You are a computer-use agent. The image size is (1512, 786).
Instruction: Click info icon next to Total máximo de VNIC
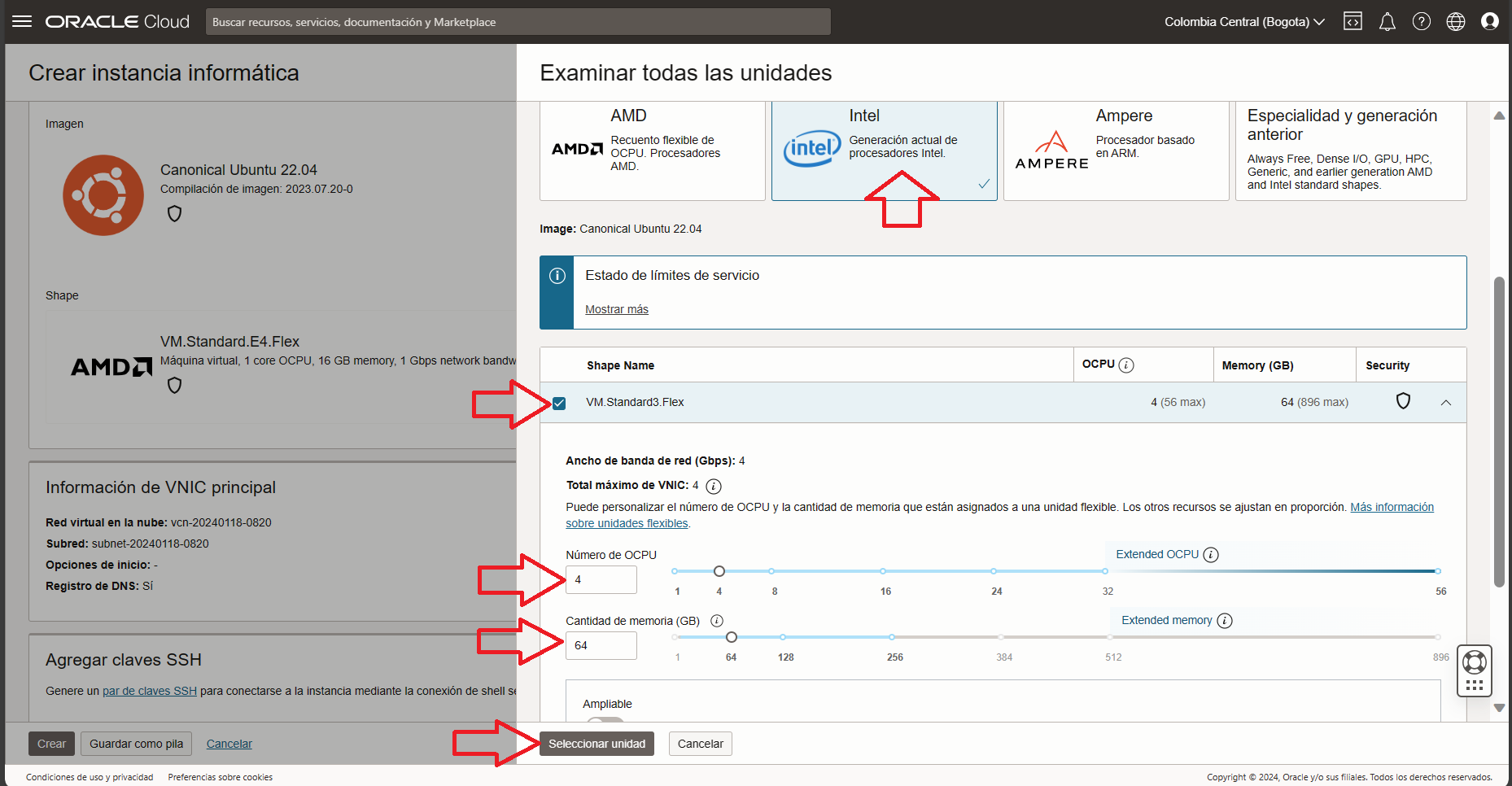pyautogui.click(x=714, y=487)
